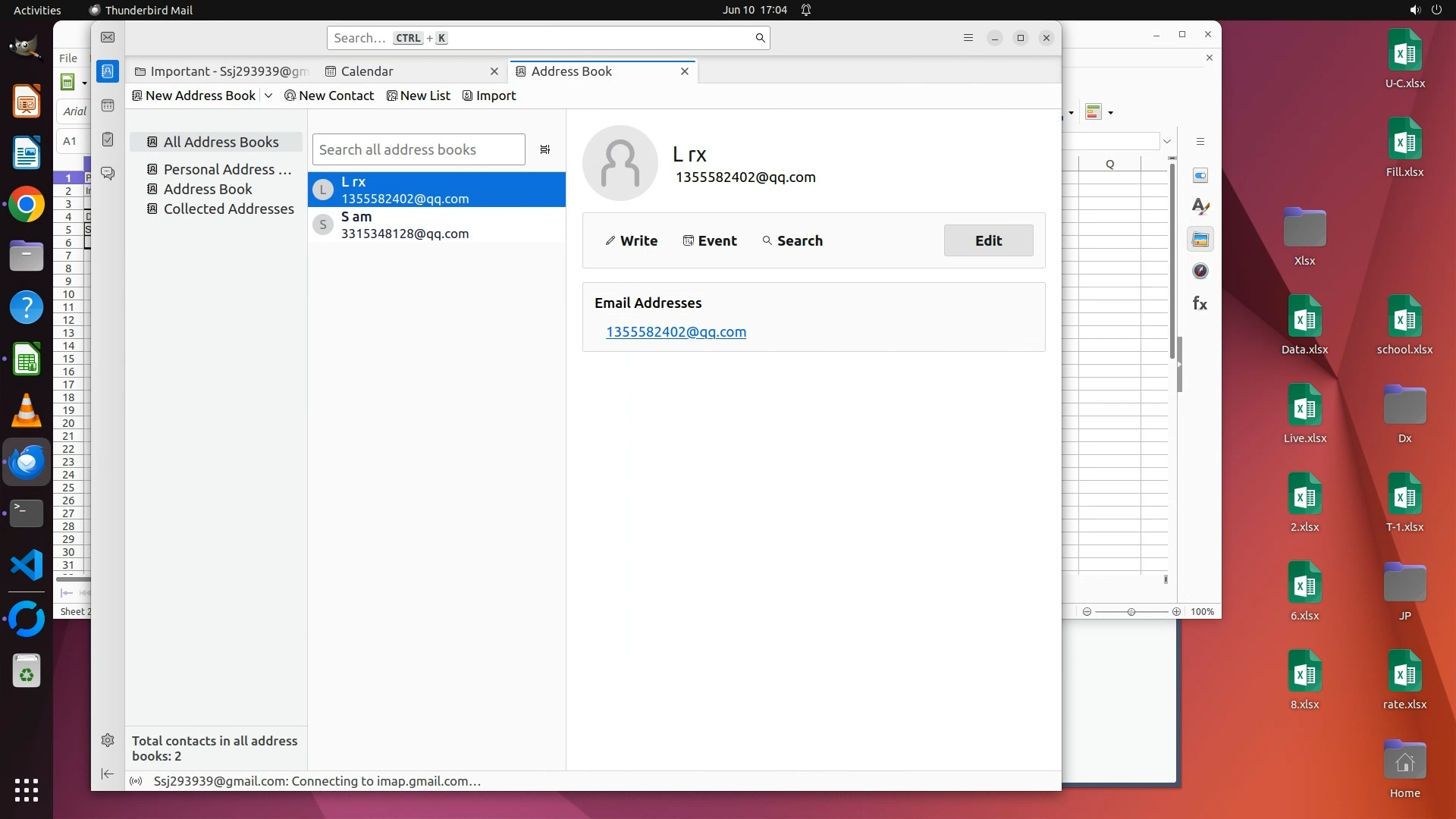
Task: Collapse the spaces toolbar
Action: pyautogui.click(x=108, y=773)
